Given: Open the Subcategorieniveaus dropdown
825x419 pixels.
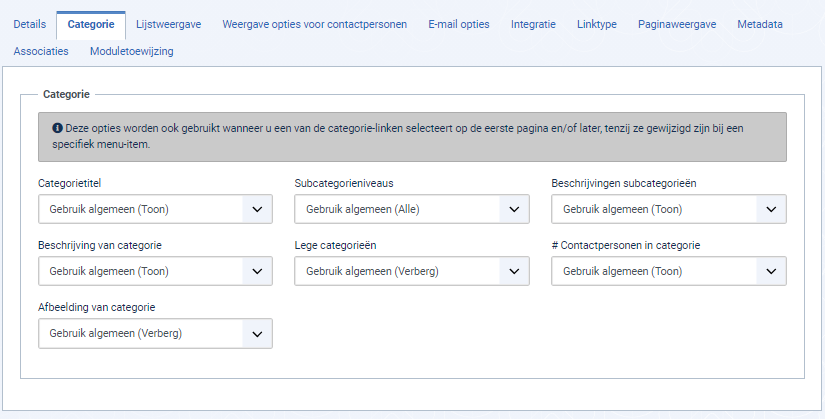Looking at the screenshot, I should pos(411,209).
